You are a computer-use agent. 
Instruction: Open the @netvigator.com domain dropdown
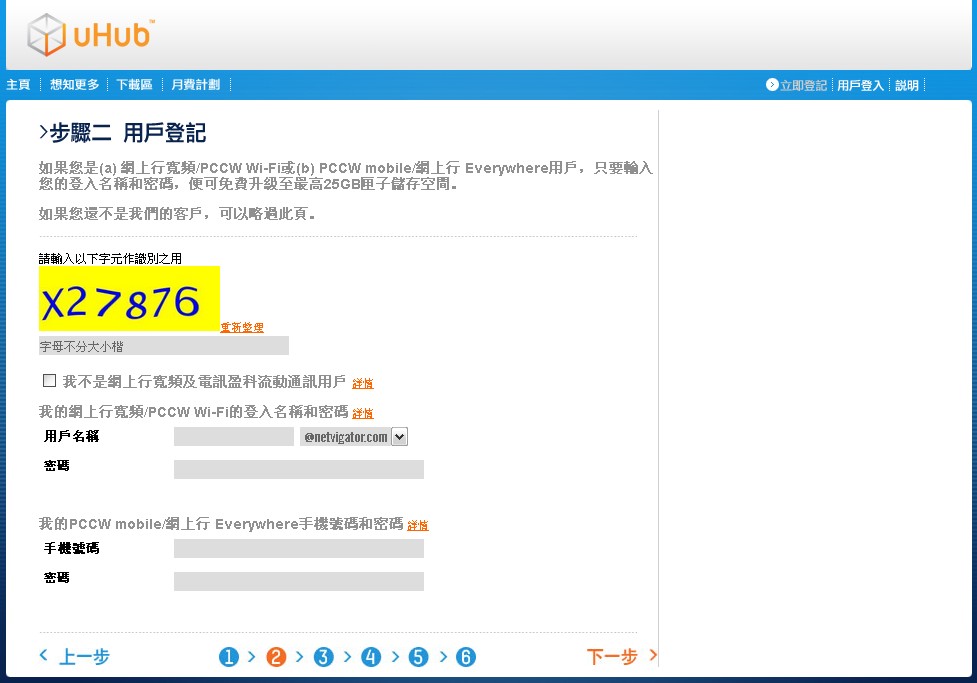tap(353, 437)
